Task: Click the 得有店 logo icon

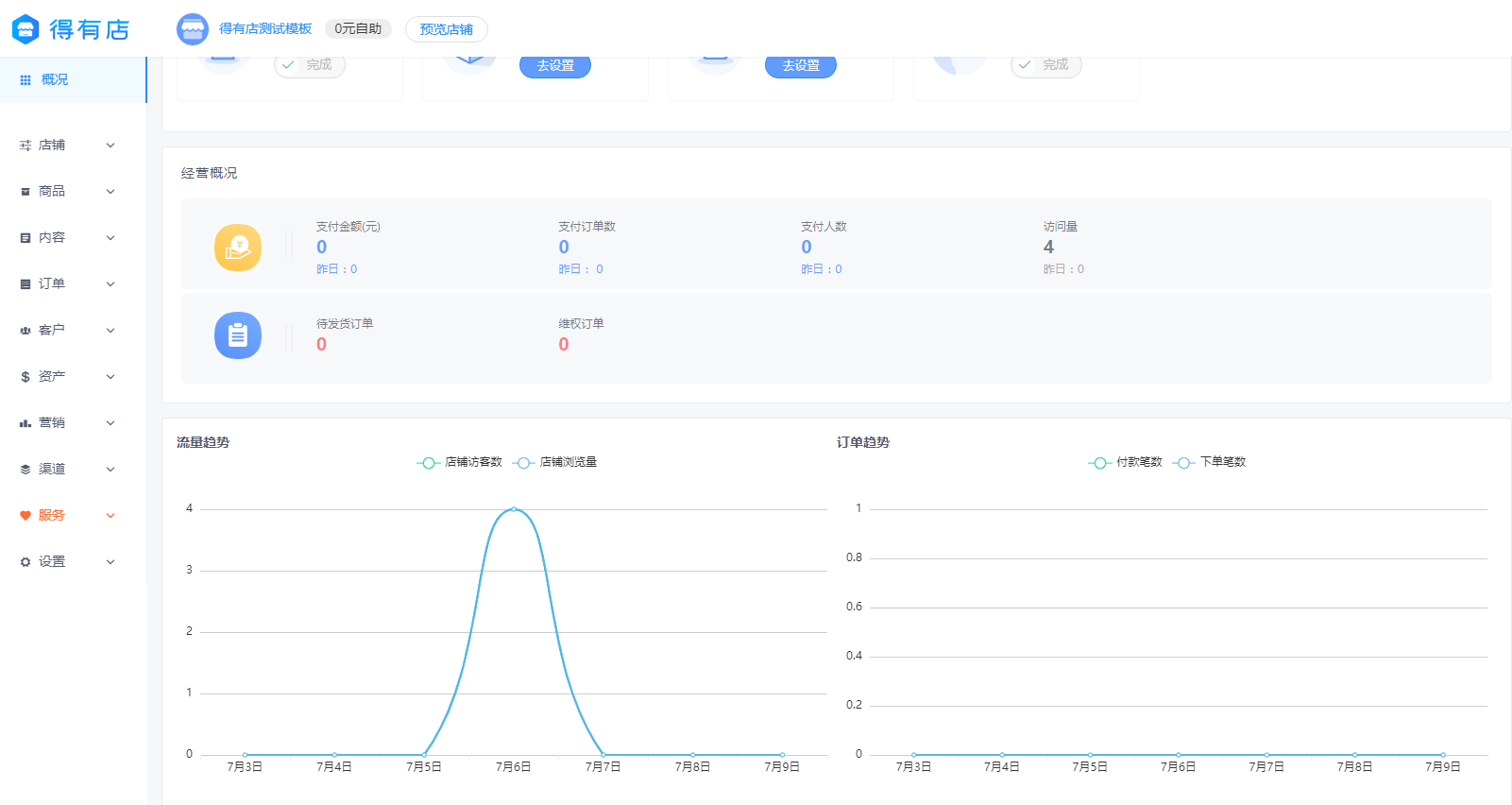Action: coord(25,29)
